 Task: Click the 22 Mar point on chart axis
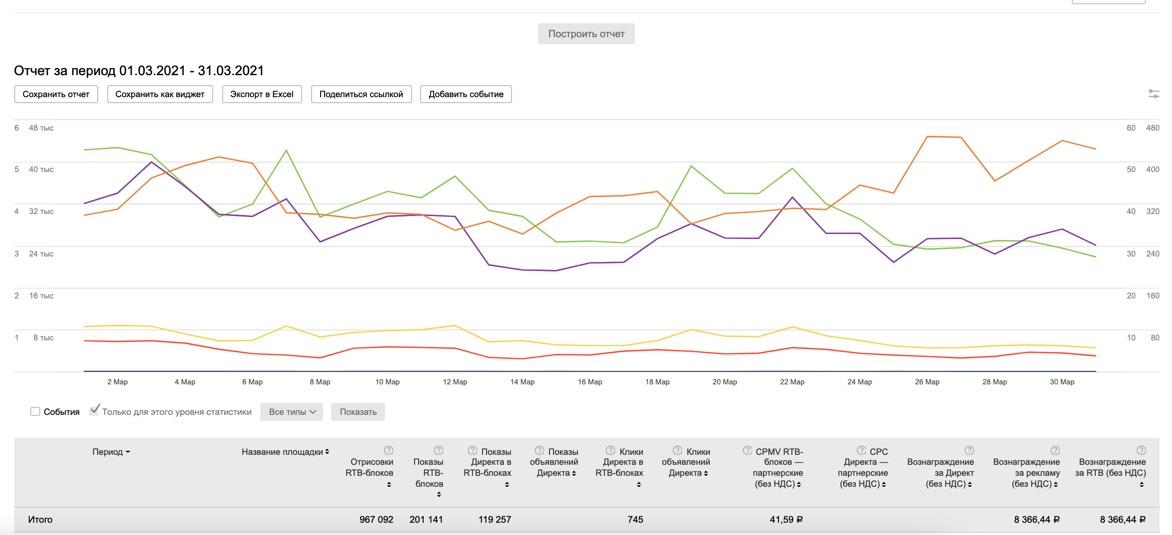pos(792,382)
